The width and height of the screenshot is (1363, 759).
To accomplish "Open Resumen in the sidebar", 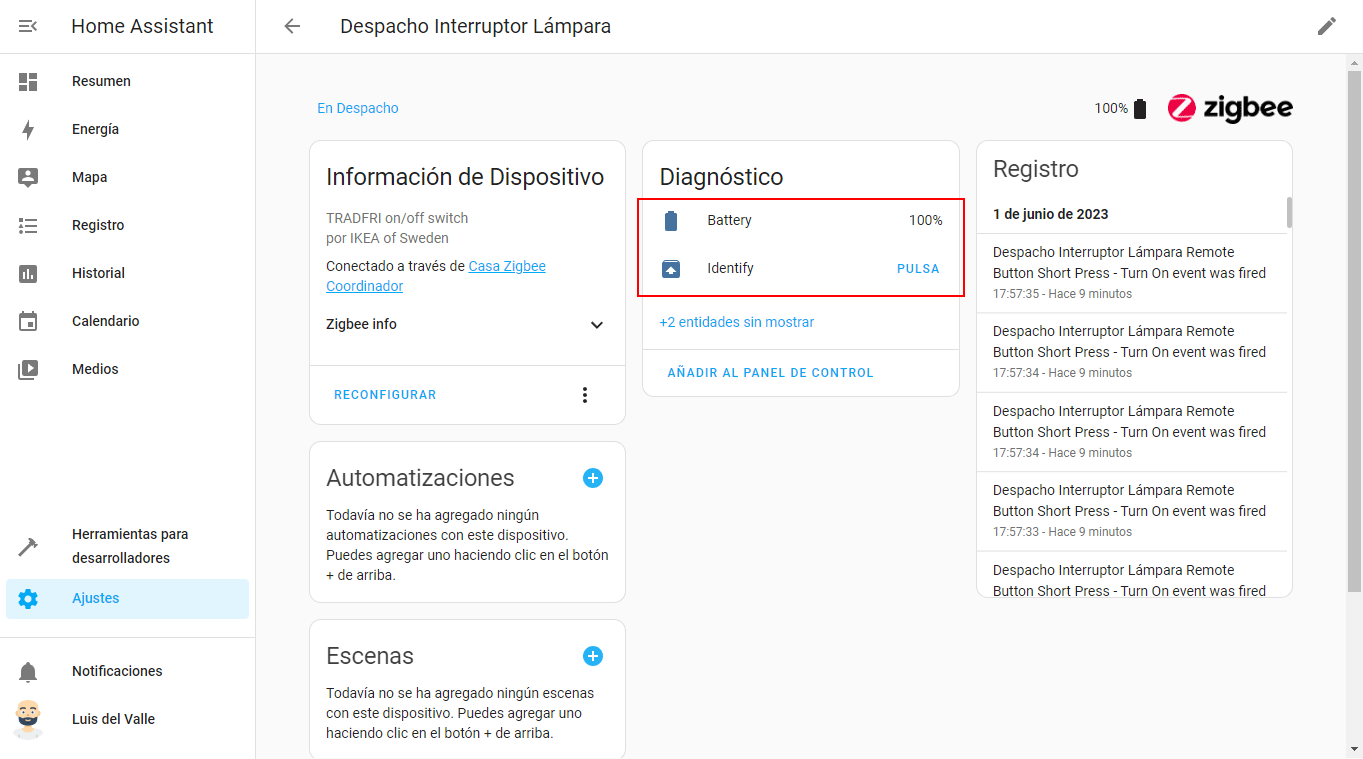I will pyautogui.click(x=101, y=81).
